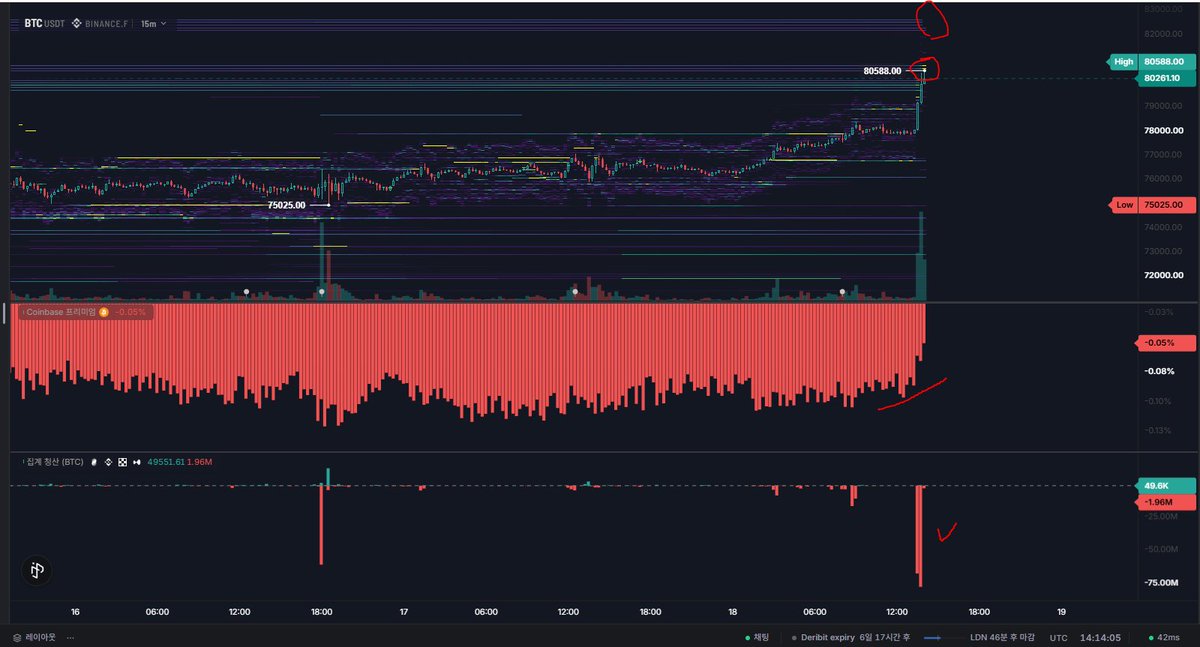Click the 75025.00 low price tag on the price axis

[1167, 205]
